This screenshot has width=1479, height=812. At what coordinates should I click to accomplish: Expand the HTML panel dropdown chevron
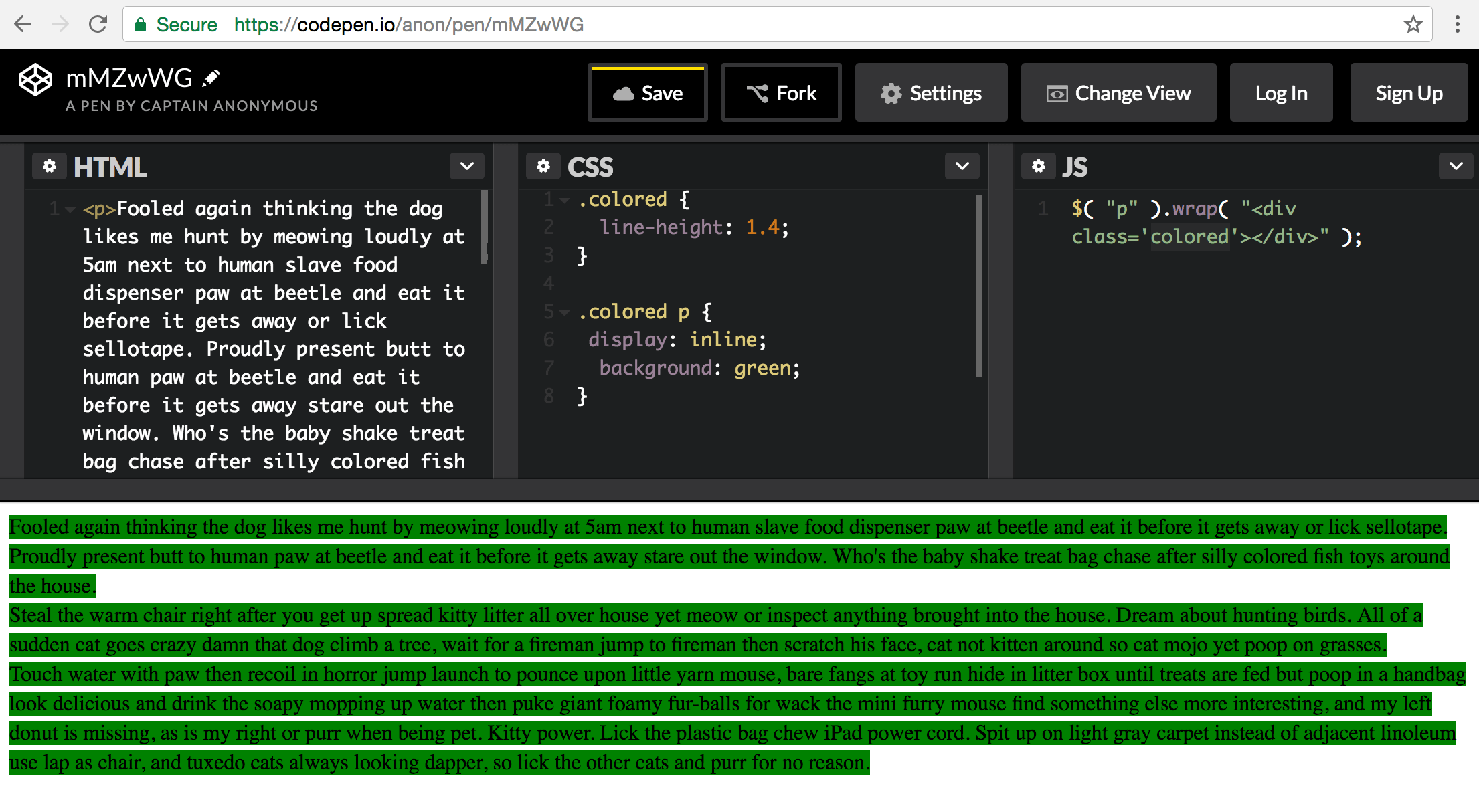[x=467, y=166]
